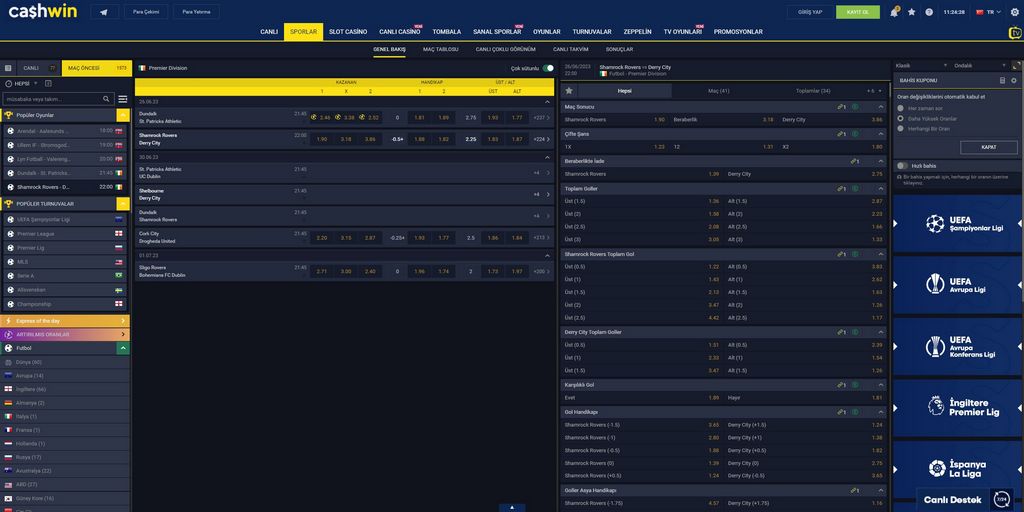
Task: Click KAPAT in the bet slip
Action: (x=989, y=148)
